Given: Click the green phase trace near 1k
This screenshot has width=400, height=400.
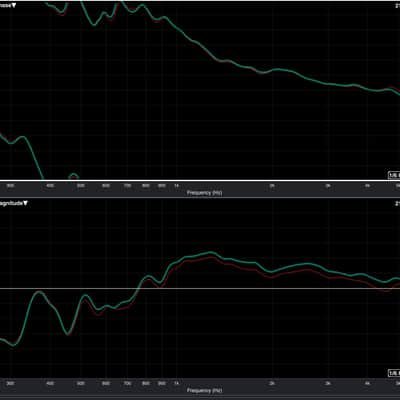Looking at the screenshot, I should [177, 28].
